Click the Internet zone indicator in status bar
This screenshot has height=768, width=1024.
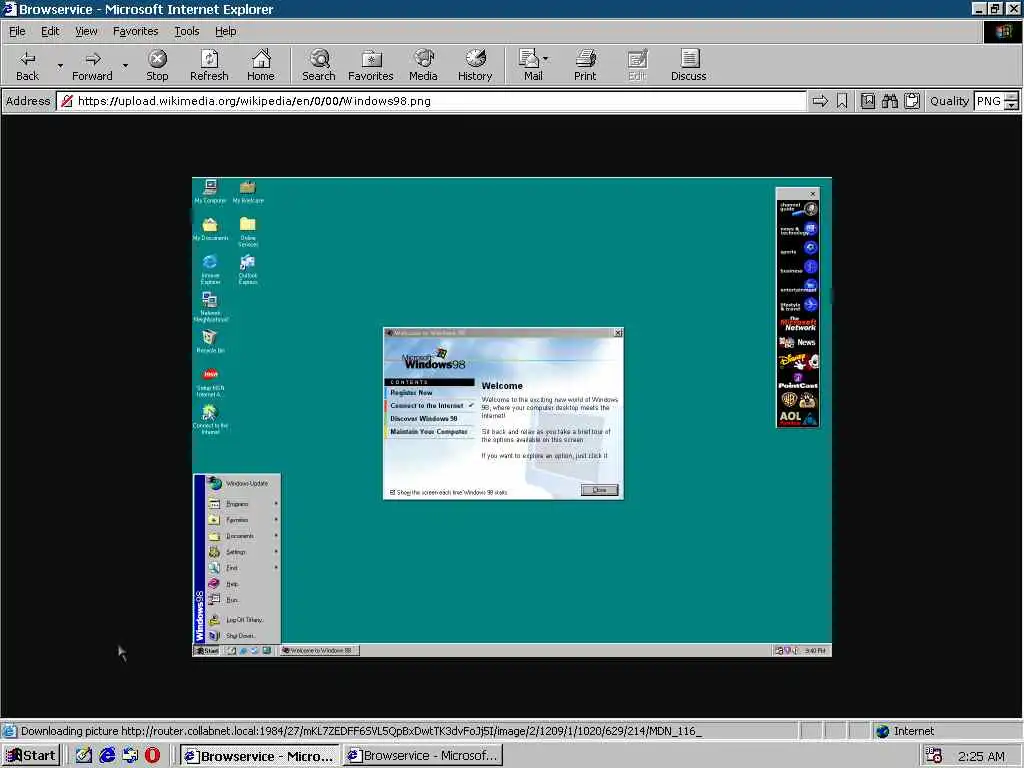[x=904, y=731]
